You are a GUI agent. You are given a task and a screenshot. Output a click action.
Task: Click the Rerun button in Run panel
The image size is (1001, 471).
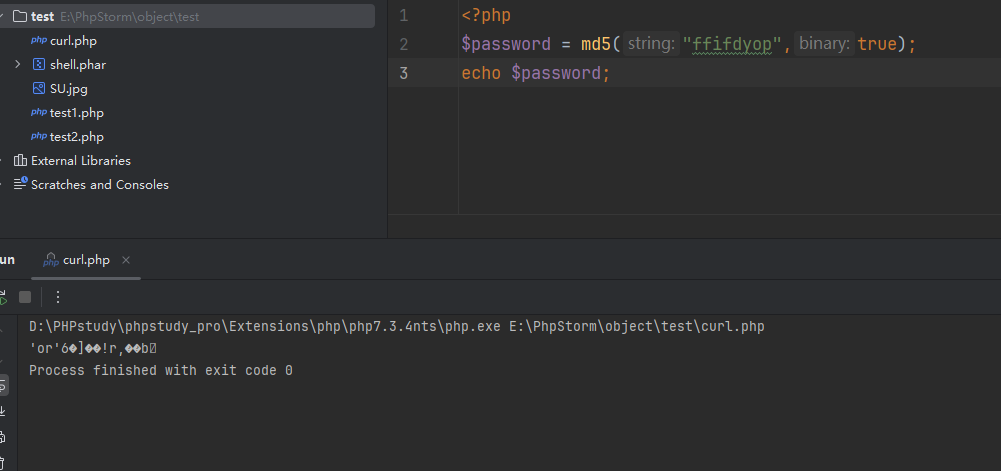[x=3, y=297]
